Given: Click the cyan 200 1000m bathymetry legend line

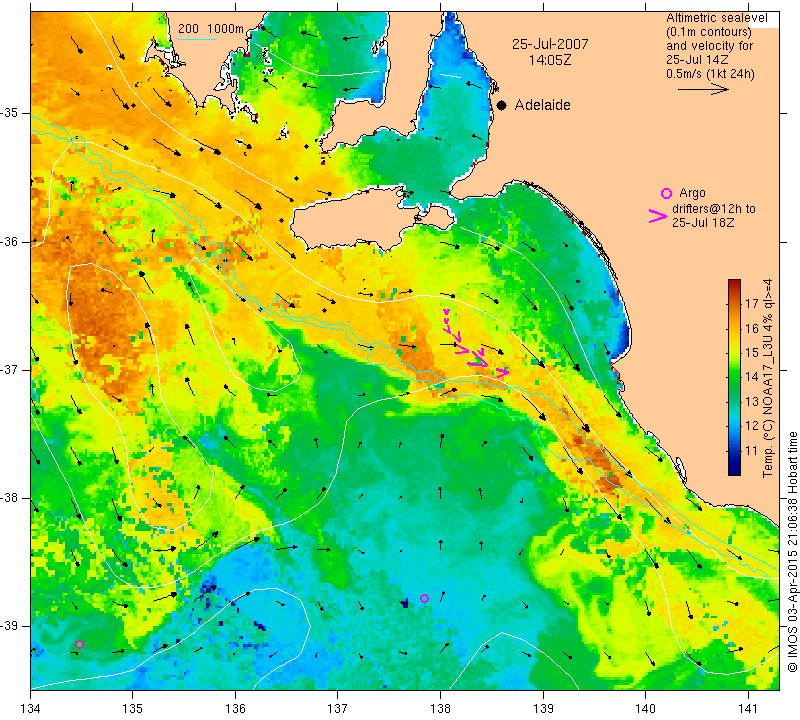Looking at the screenshot, I should [196, 39].
